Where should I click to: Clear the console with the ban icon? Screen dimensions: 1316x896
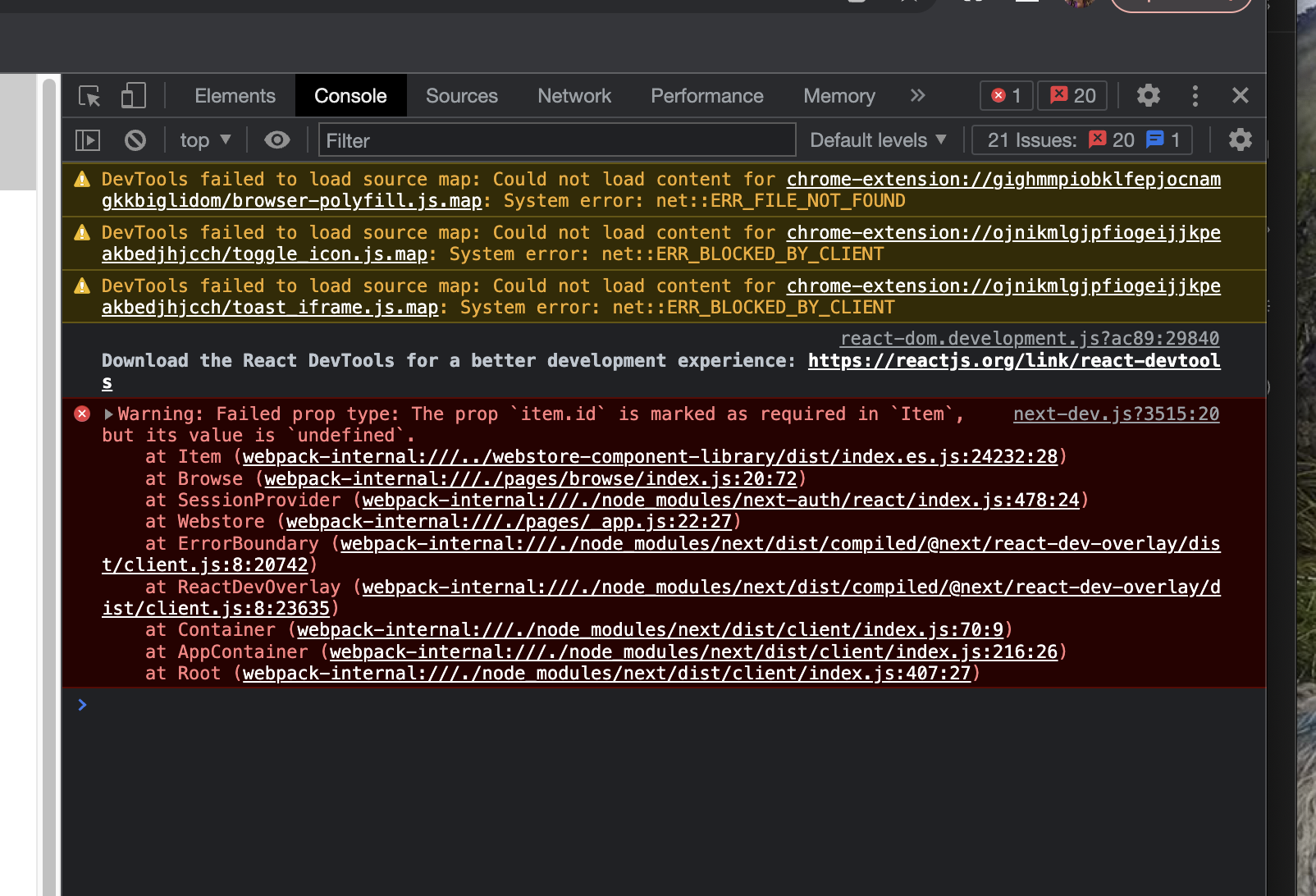[x=135, y=140]
